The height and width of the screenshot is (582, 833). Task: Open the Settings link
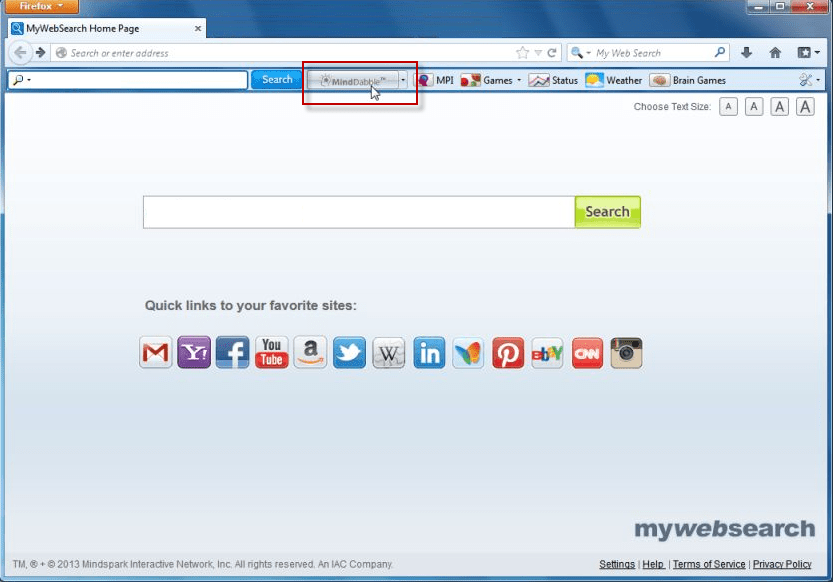[x=617, y=564]
